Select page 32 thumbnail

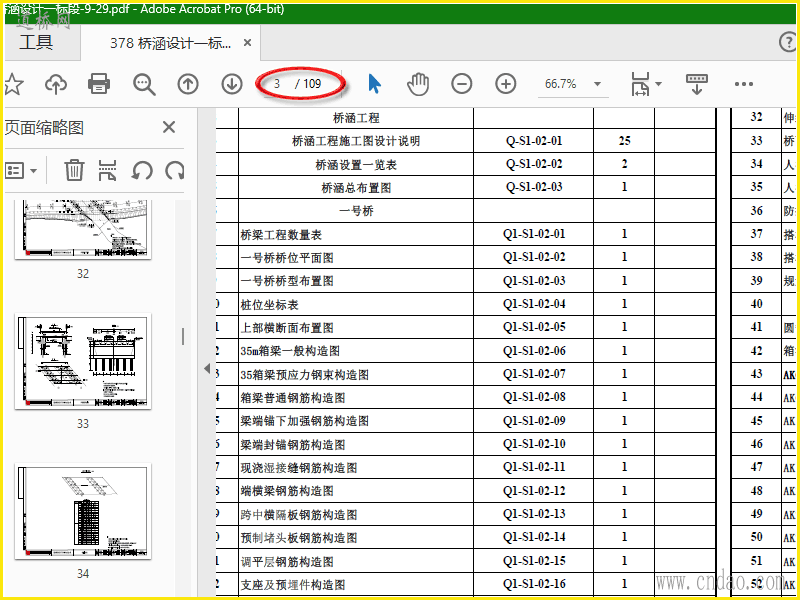(83, 230)
